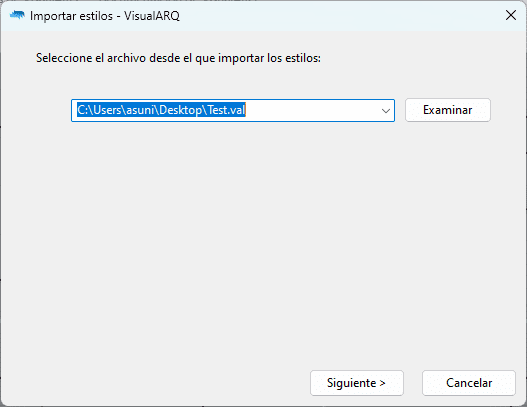This screenshot has height=407, width=527.
Task: Click the word 'estilos:' ending the instruction label
Action: click(x=303, y=58)
